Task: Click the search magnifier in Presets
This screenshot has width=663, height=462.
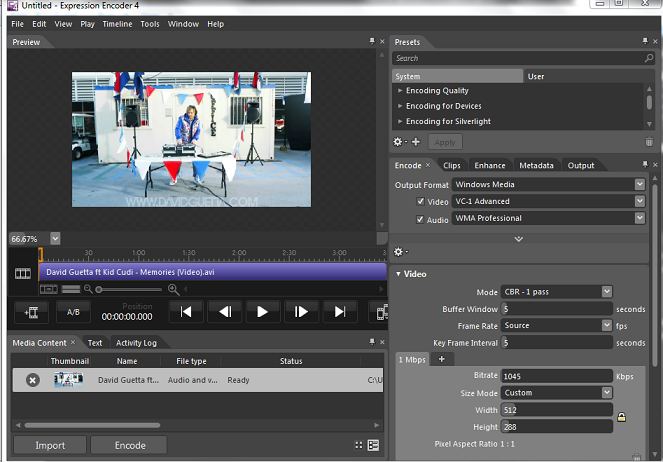Action: 649,58
